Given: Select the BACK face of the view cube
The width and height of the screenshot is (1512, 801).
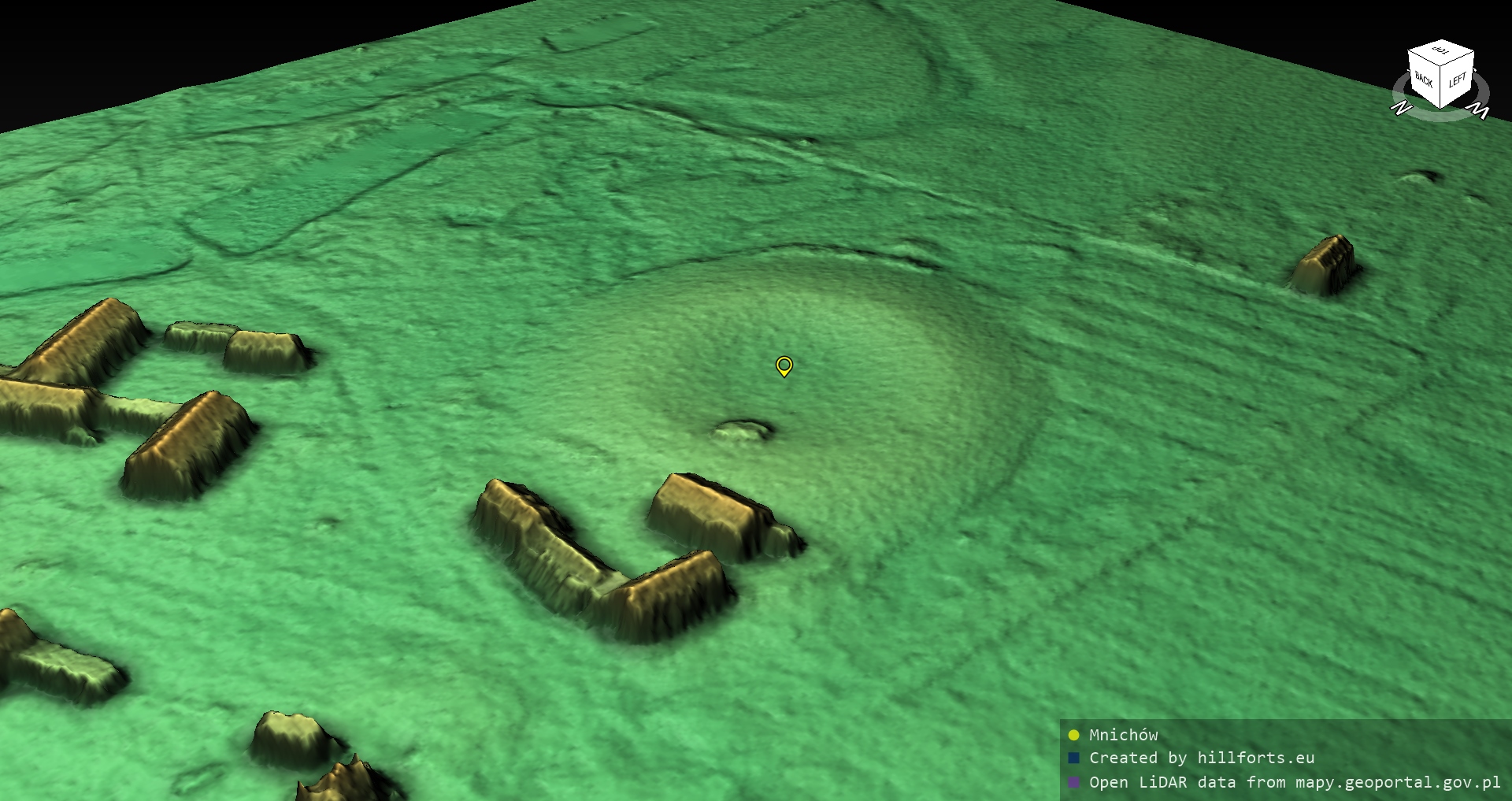Looking at the screenshot, I should [x=1424, y=80].
